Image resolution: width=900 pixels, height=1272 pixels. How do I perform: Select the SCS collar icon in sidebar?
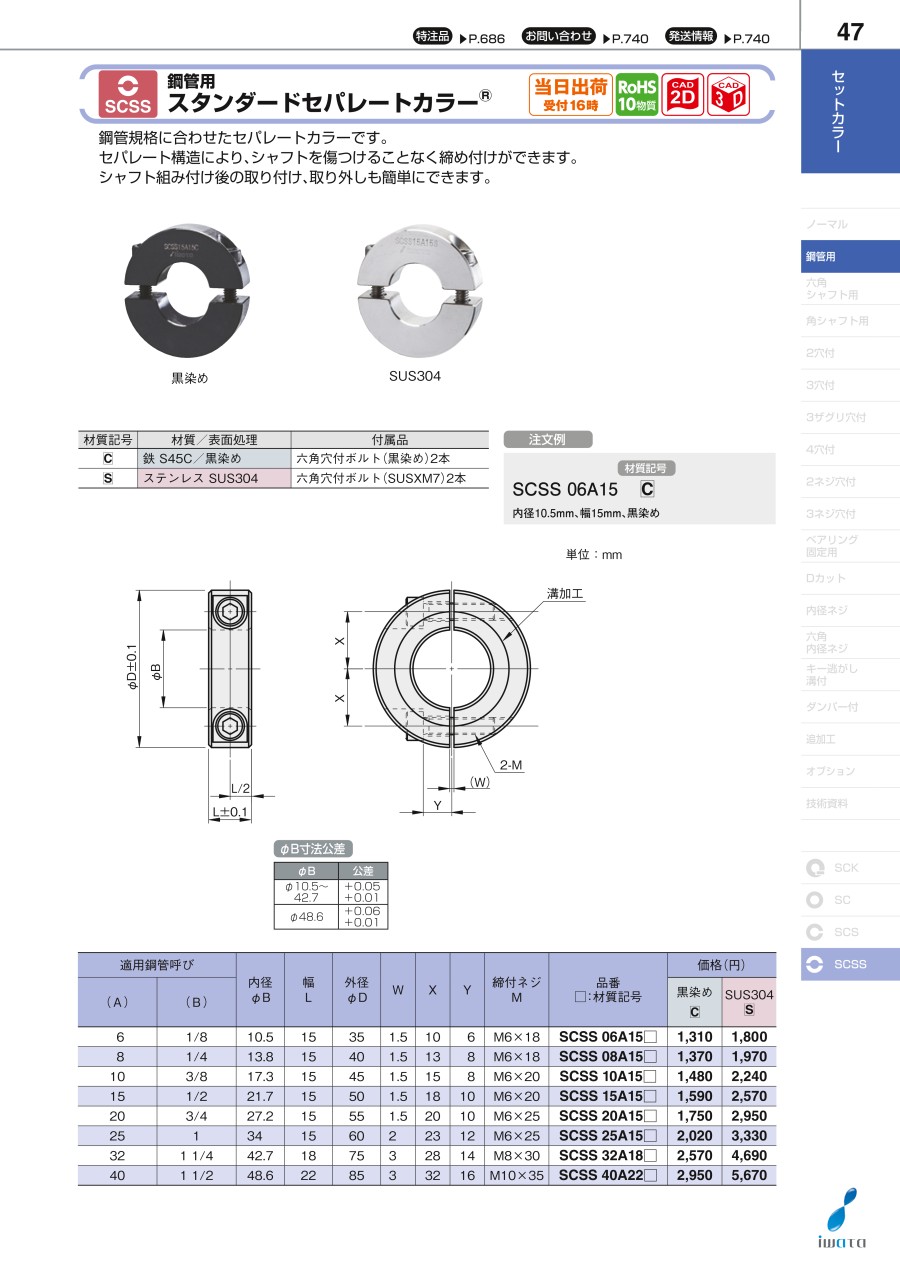coord(815,932)
